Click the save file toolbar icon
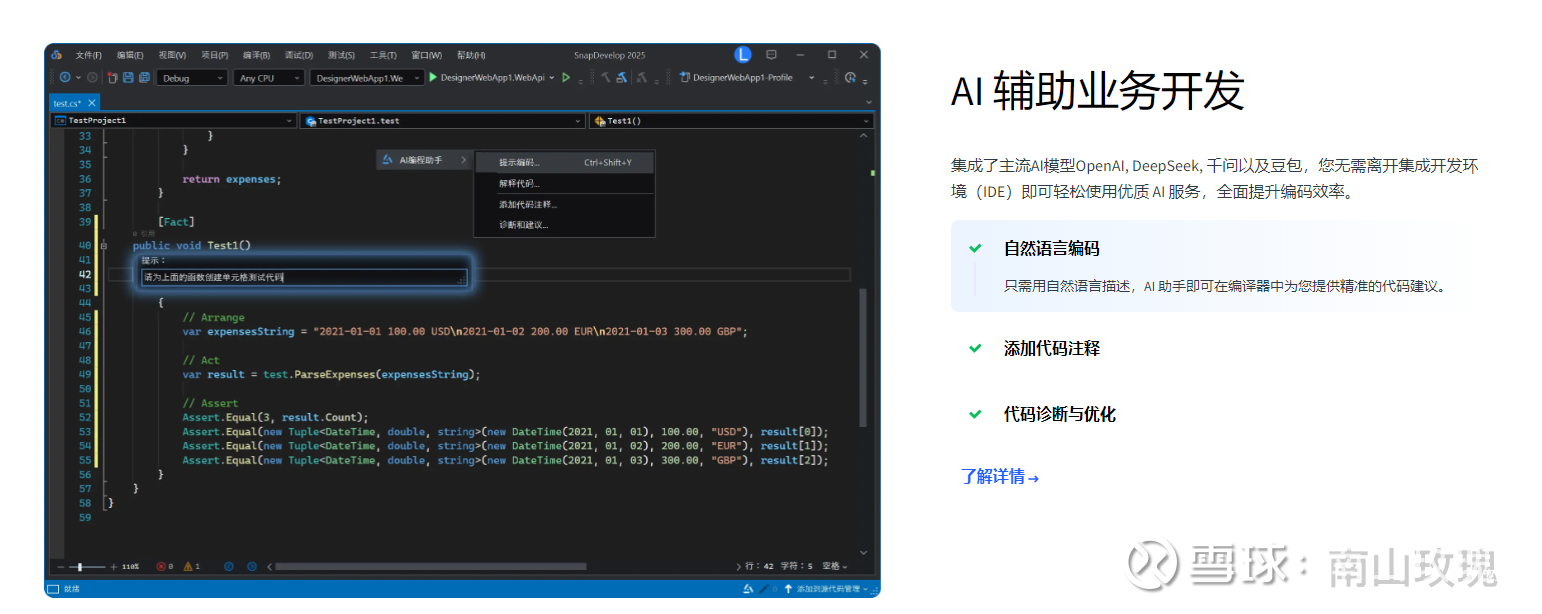 [x=128, y=77]
